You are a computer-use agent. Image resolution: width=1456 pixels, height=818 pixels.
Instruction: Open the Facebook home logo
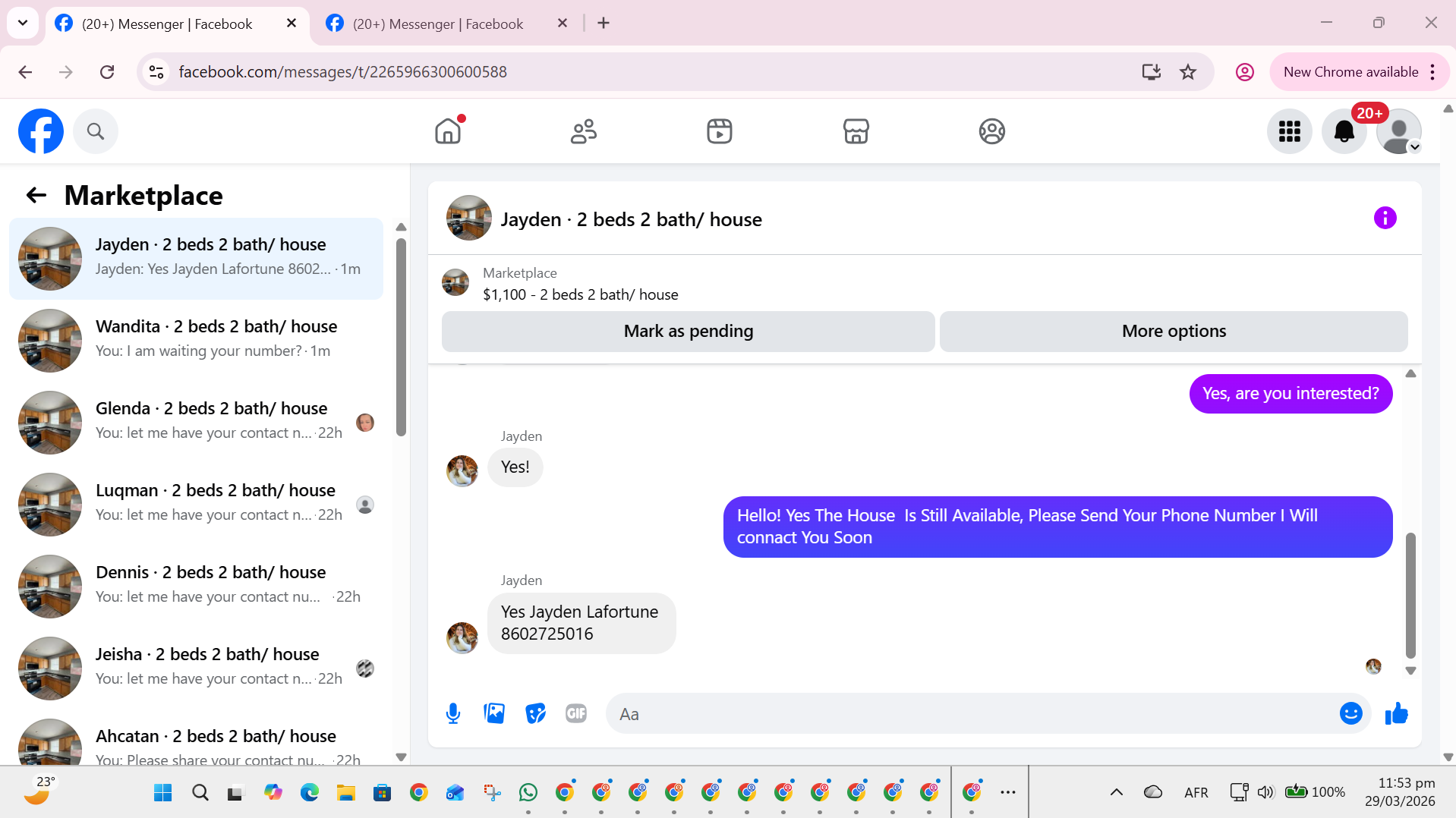point(41,131)
